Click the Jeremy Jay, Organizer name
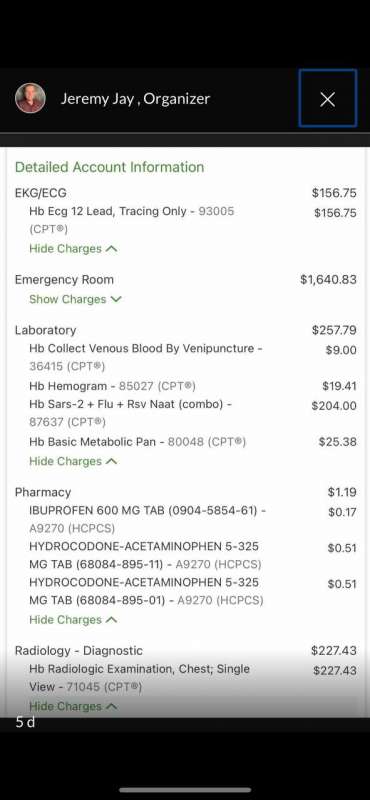The image size is (370, 800). coord(135,98)
